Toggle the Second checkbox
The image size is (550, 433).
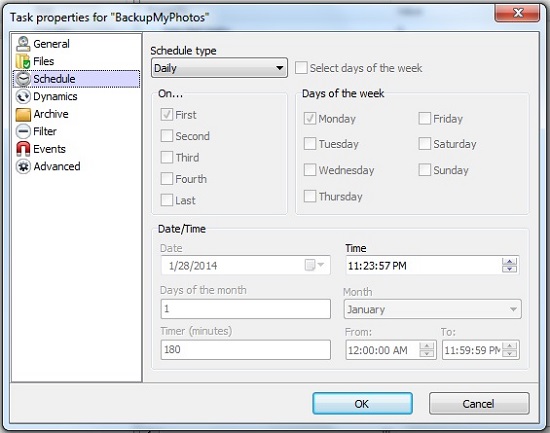167,136
